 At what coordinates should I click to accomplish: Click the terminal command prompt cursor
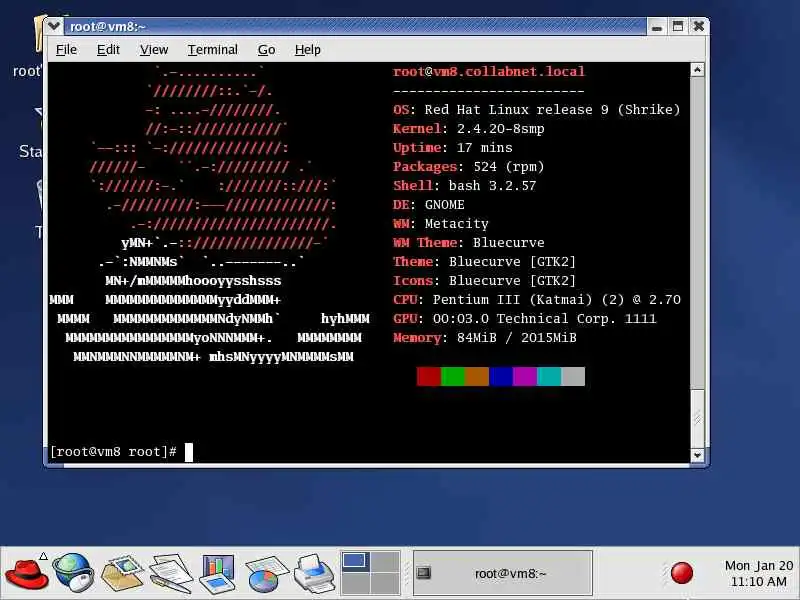[x=189, y=452]
